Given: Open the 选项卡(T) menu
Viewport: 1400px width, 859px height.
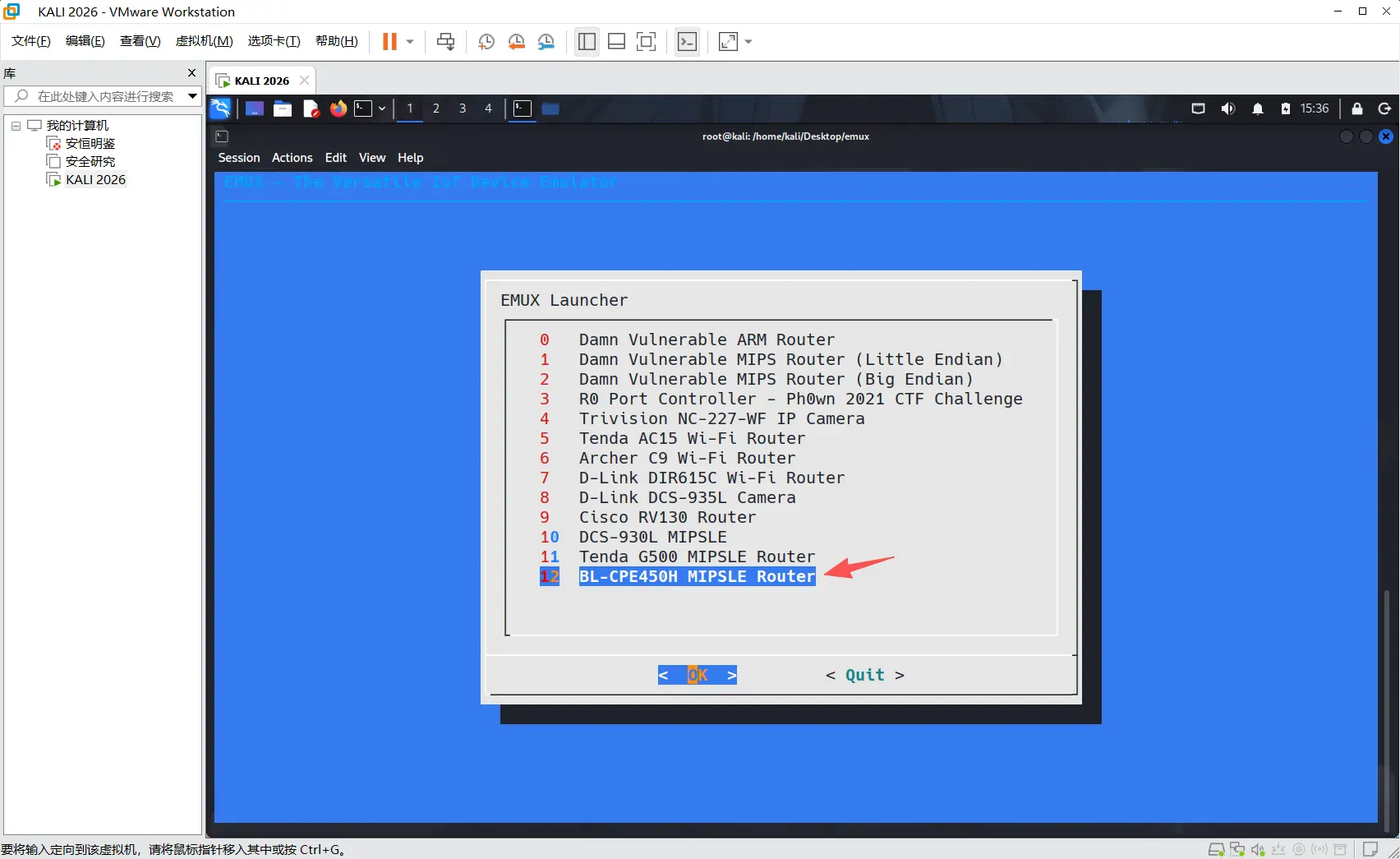Looking at the screenshot, I should coord(274,41).
